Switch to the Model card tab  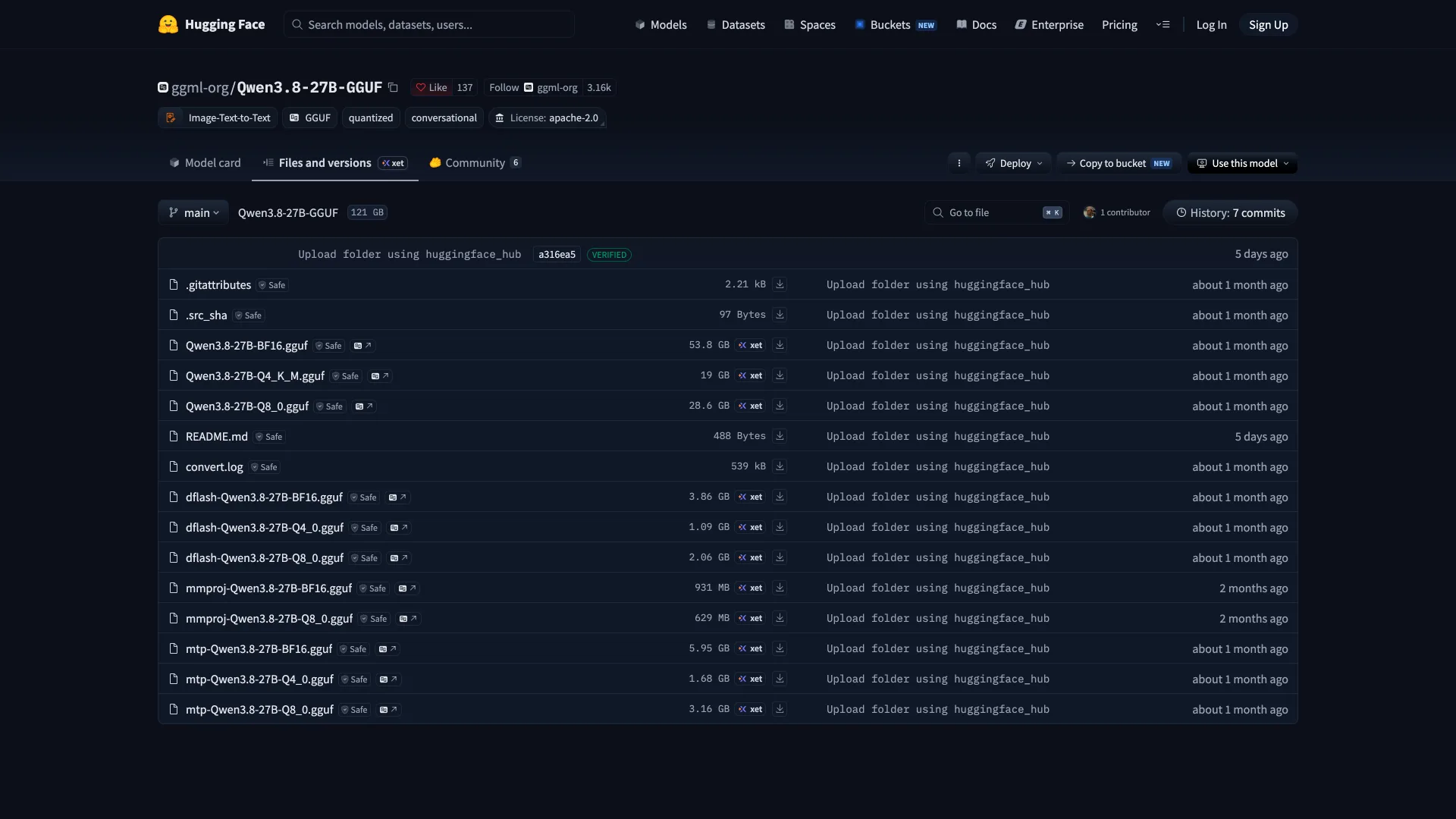pos(205,162)
